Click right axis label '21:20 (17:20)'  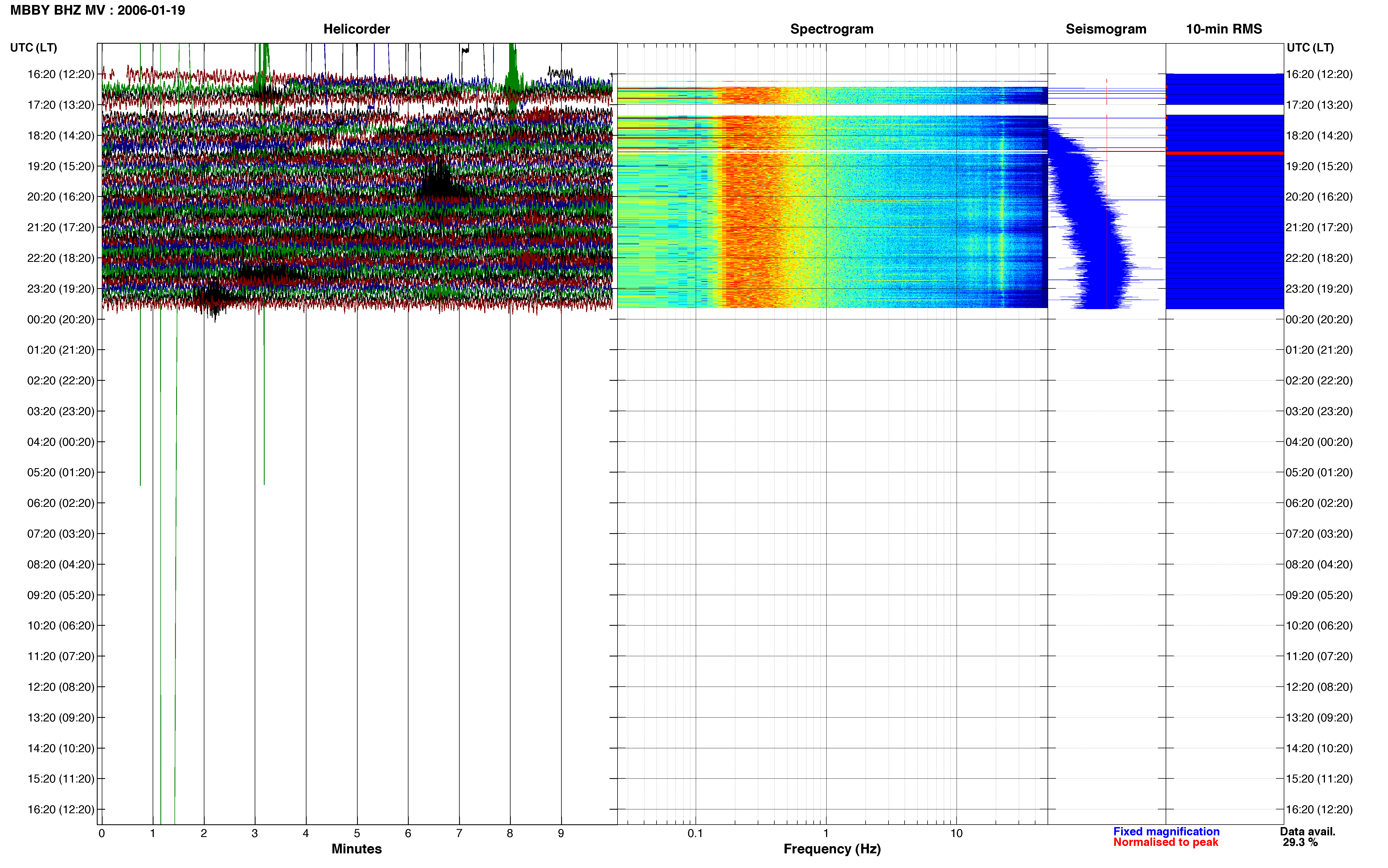tap(1319, 227)
